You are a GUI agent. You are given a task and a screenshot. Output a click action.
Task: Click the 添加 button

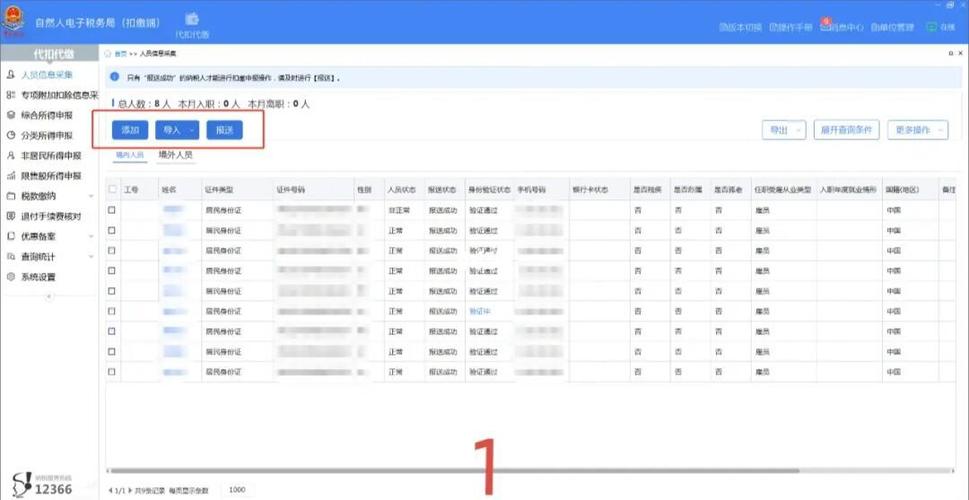pyautogui.click(x=130, y=130)
